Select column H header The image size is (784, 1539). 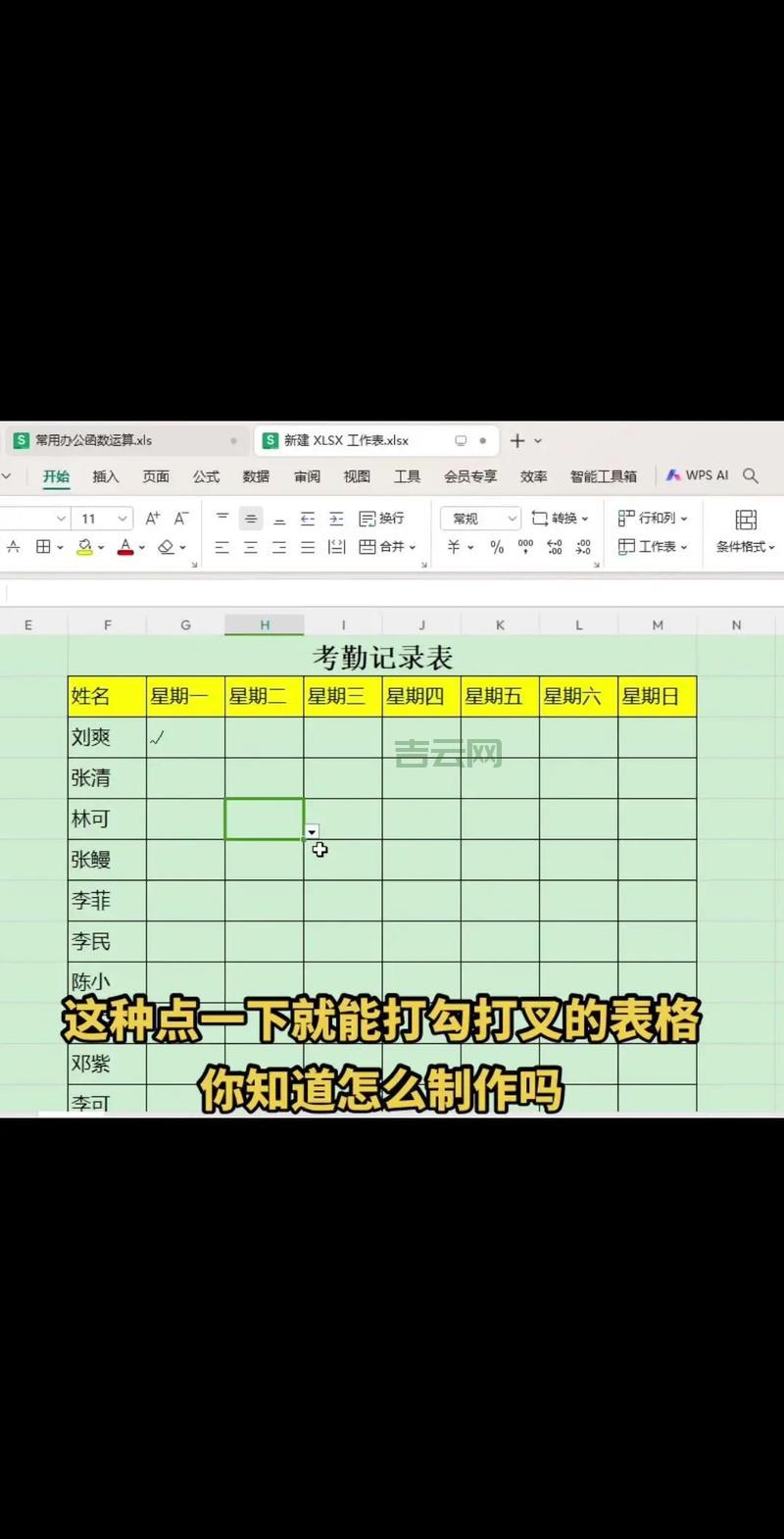coord(265,624)
